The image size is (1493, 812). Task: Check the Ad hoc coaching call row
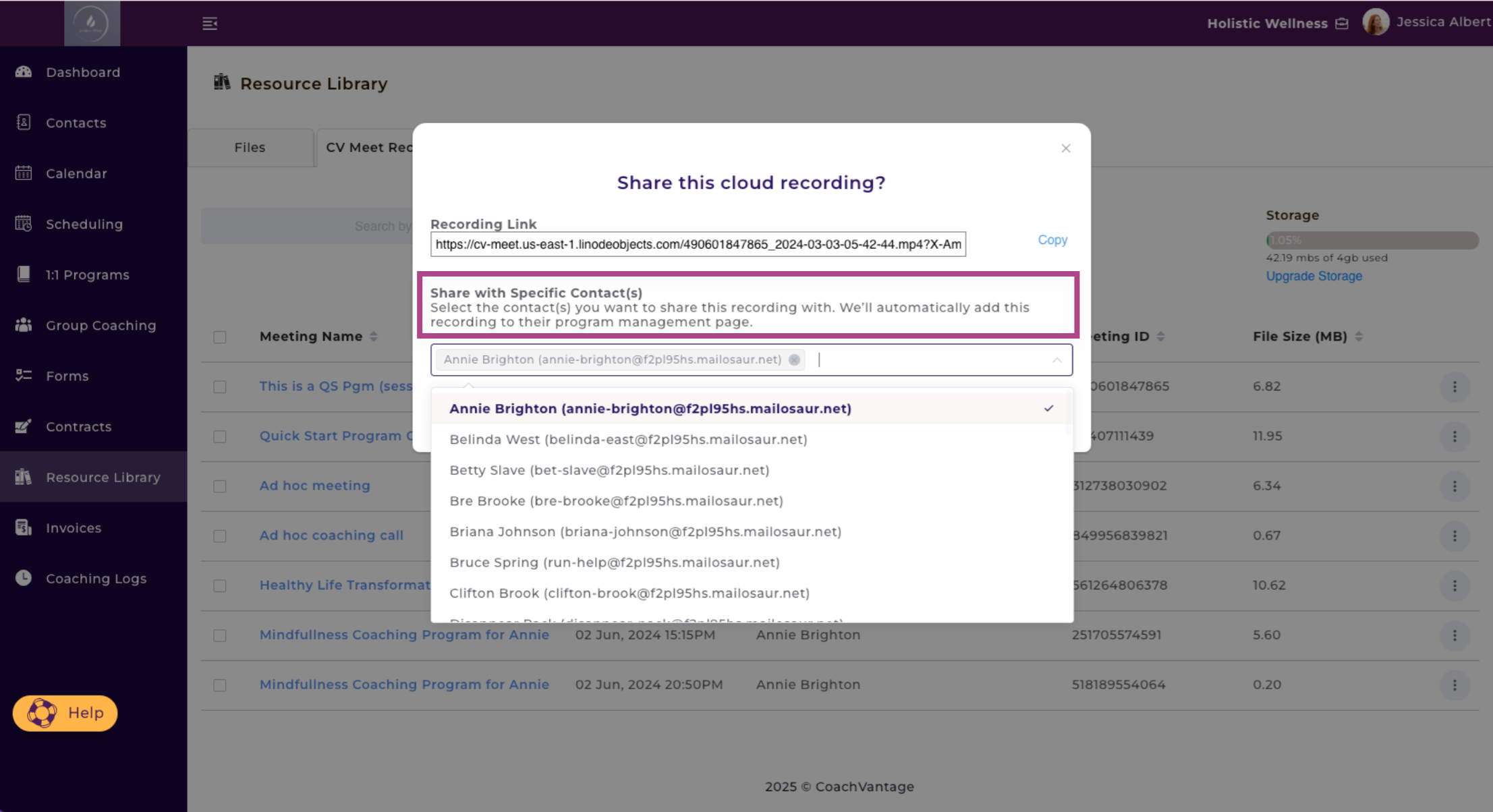tap(220, 535)
